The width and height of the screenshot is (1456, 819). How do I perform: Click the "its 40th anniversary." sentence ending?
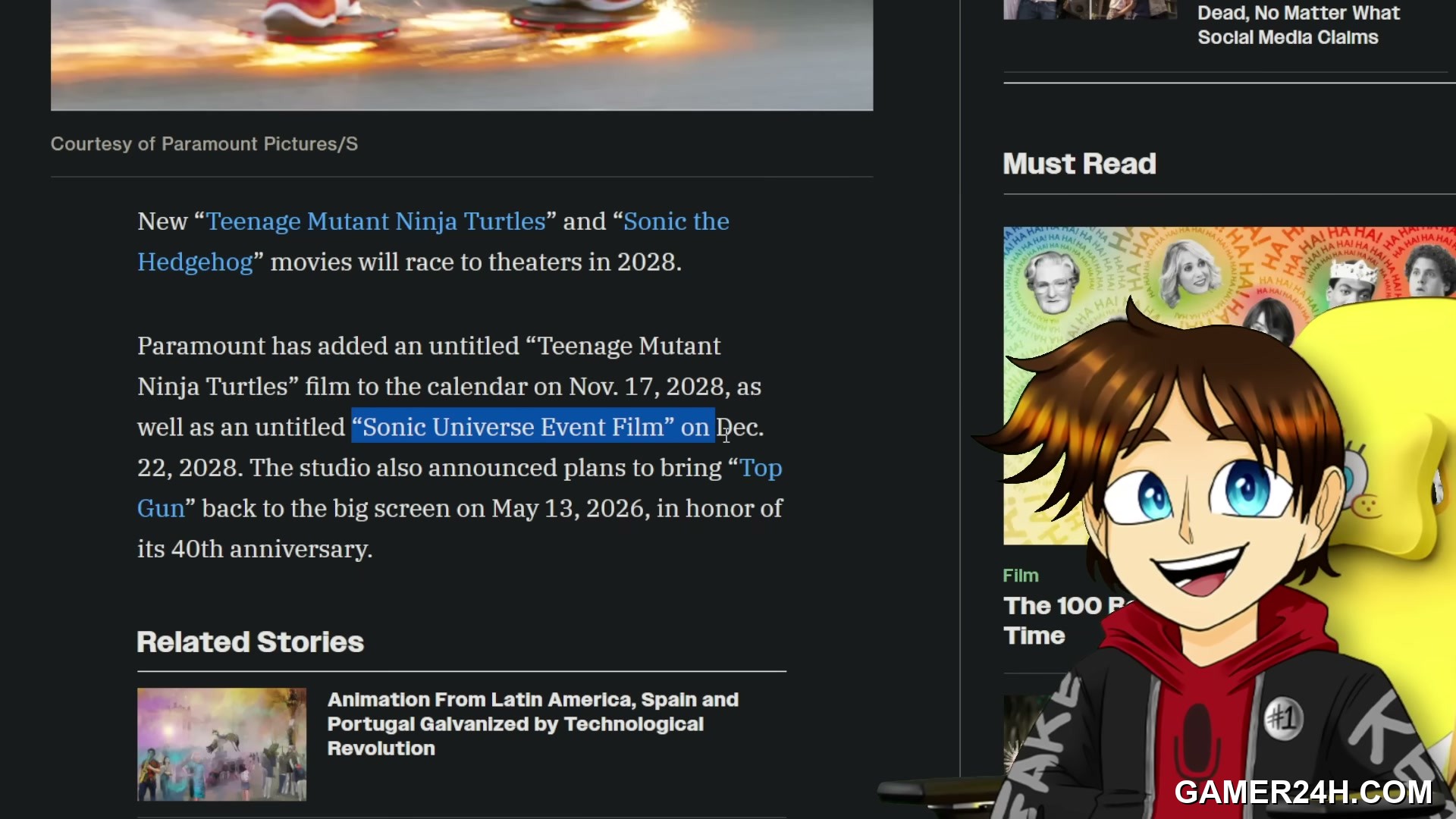(x=255, y=549)
